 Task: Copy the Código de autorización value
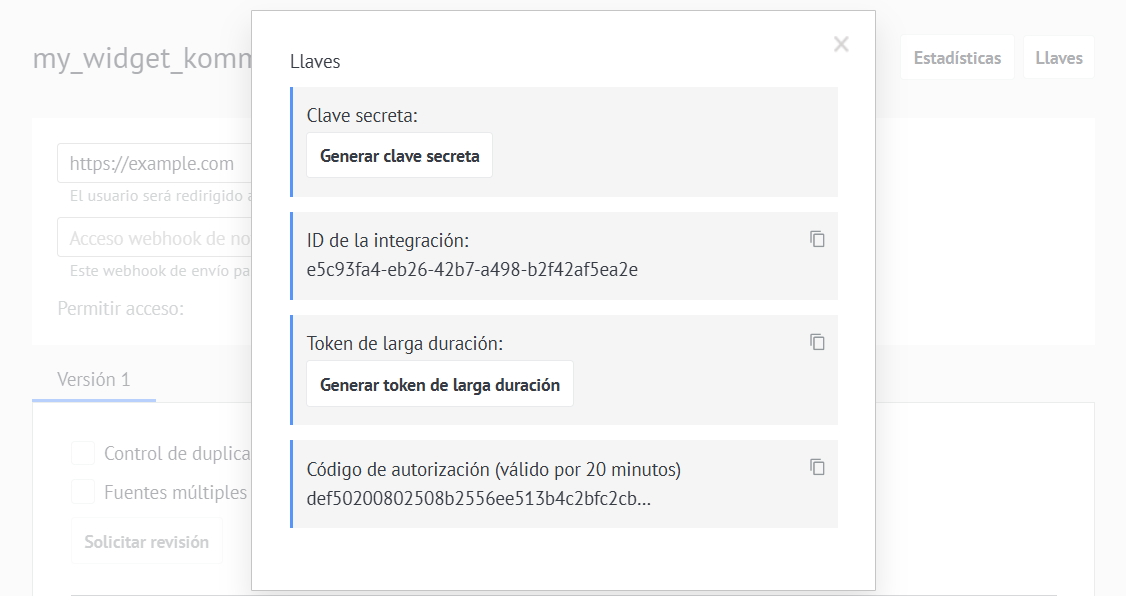pyautogui.click(x=817, y=467)
